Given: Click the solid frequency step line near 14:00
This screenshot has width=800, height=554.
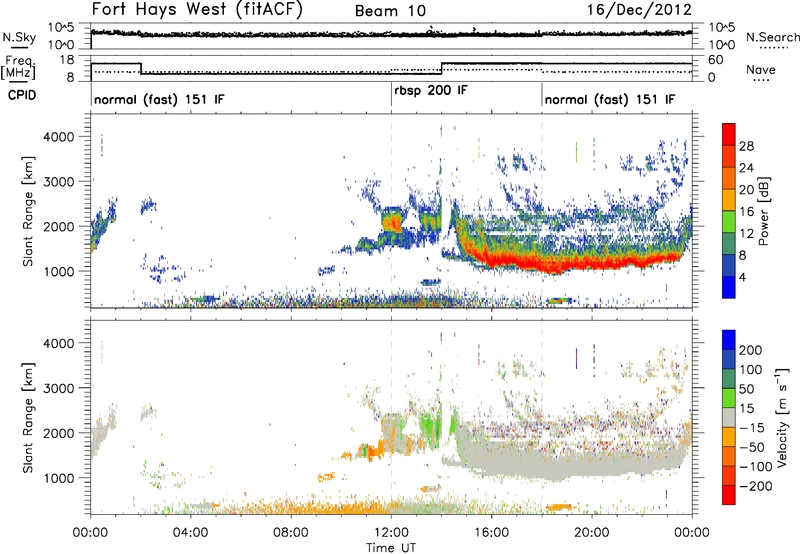Looking at the screenshot, I should coord(442,68).
